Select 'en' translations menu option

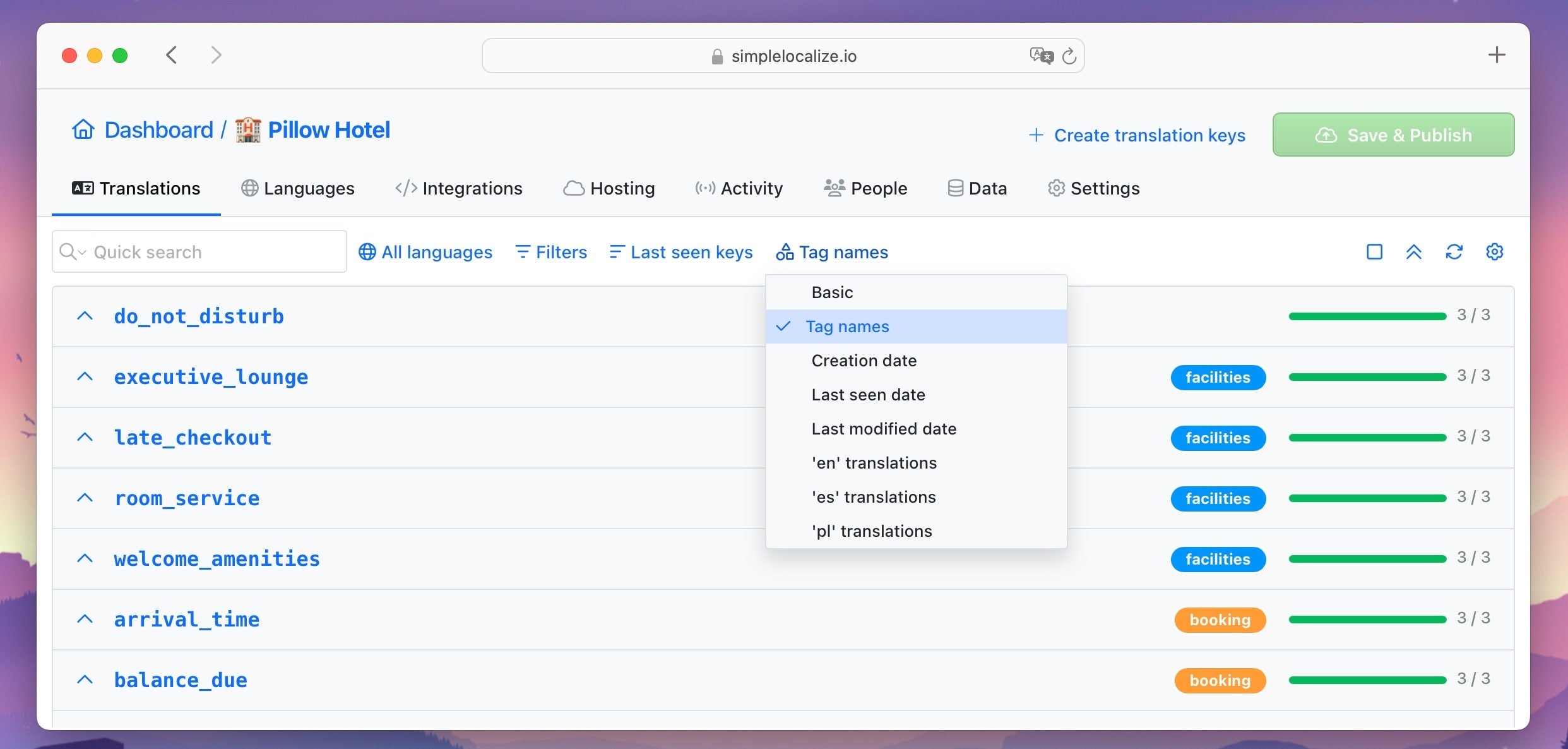pyautogui.click(x=916, y=463)
